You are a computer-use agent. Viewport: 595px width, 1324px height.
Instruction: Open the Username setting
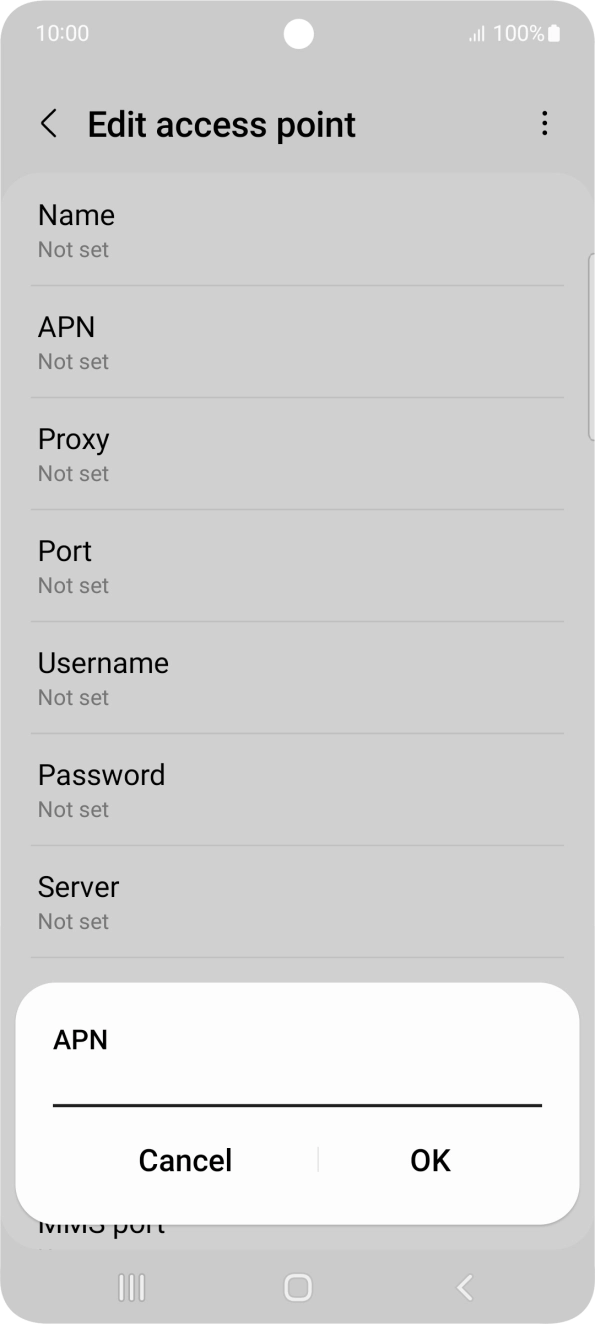[297, 678]
